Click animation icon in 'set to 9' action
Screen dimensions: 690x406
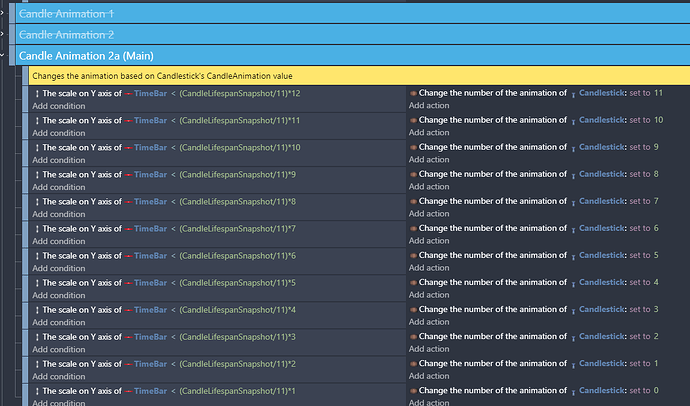413,147
